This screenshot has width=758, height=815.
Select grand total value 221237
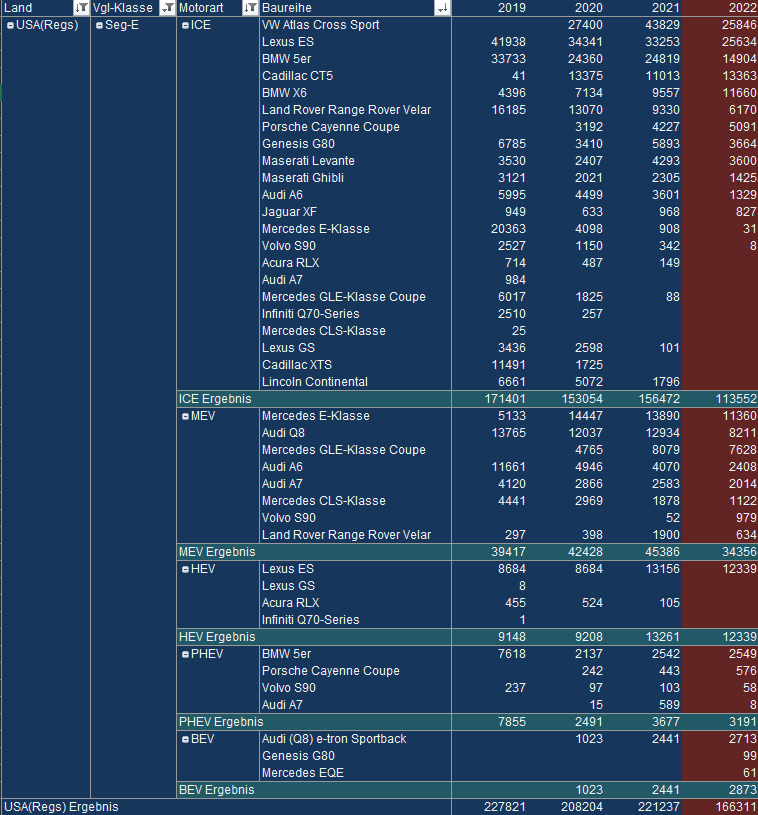click(x=659, y=807)
